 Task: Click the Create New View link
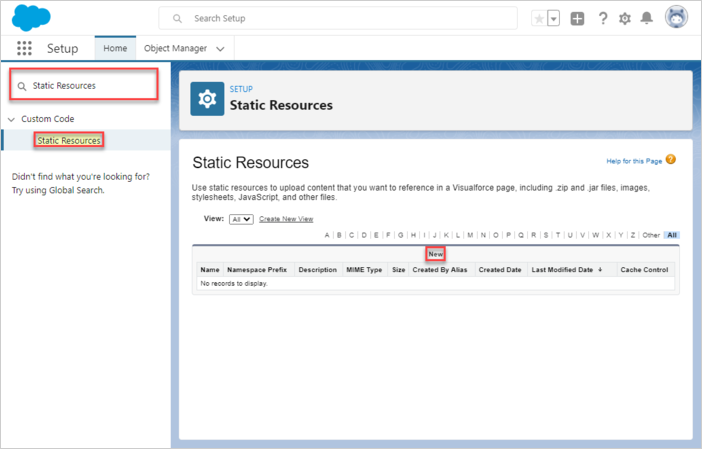tap(286, 218)
